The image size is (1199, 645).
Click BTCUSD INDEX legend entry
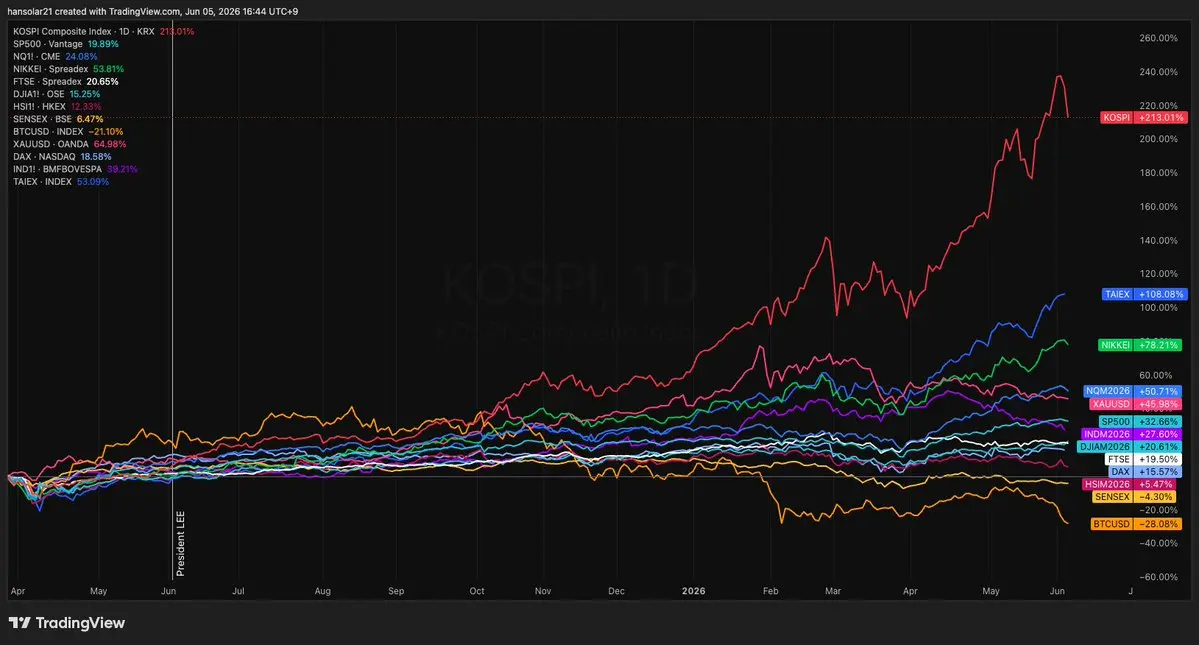[x=68, y=131]
